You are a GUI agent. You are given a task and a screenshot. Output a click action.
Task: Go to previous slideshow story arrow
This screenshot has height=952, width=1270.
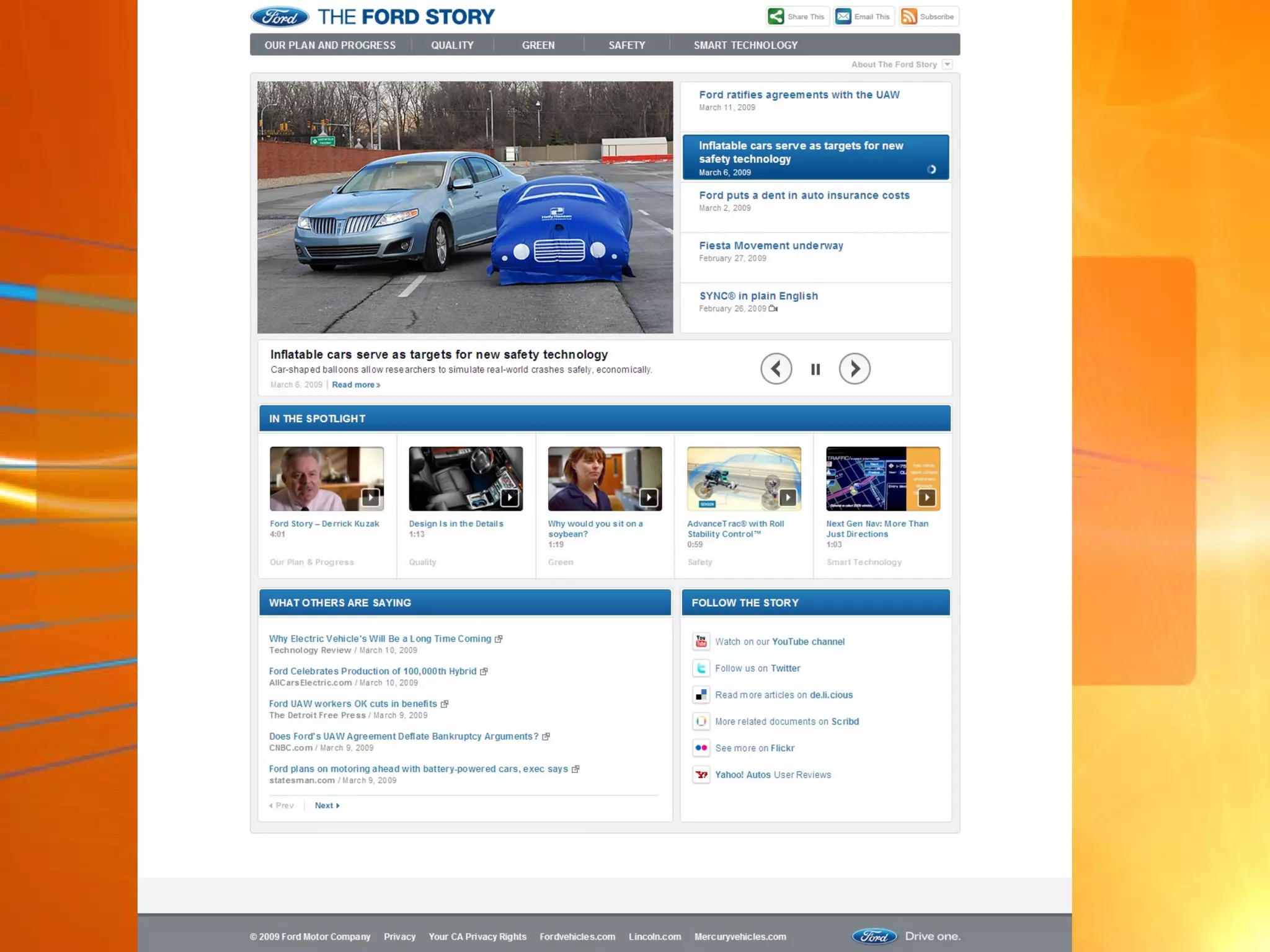[x=776, y=369]
